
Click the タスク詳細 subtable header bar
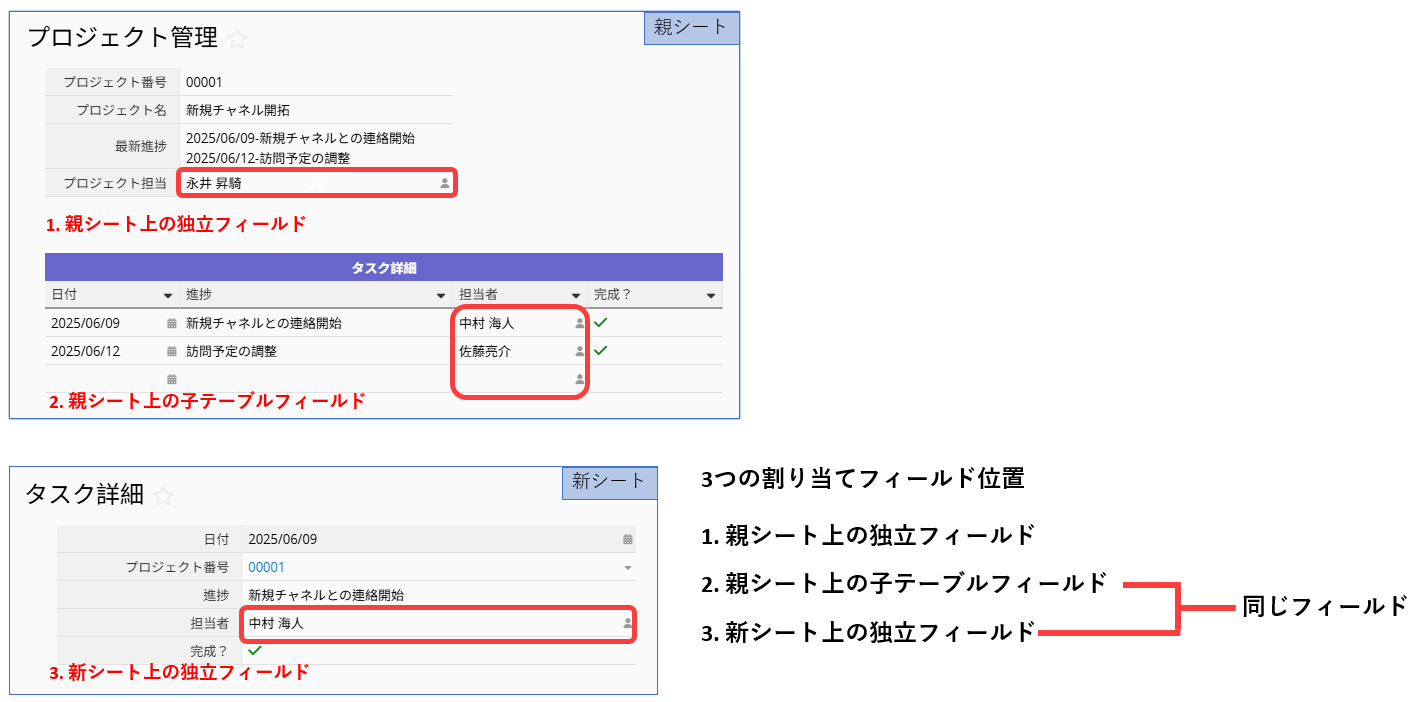(x=383, y=267)
